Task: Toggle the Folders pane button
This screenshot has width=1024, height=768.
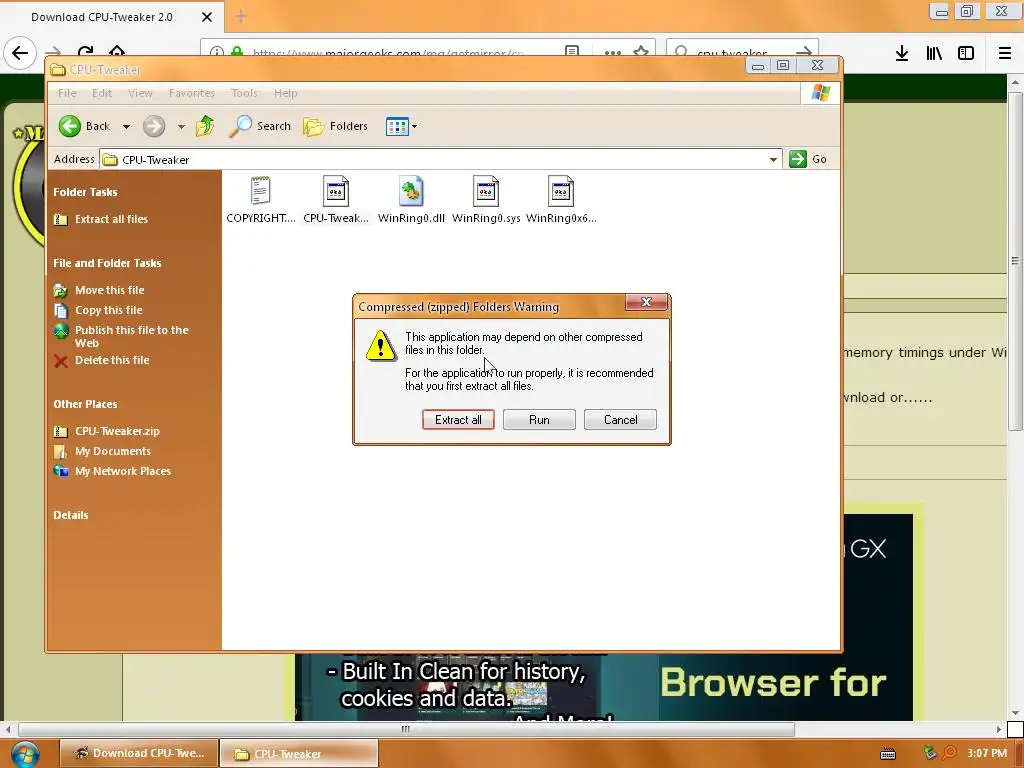Action: pyautogui.click(x=336, y=126)
